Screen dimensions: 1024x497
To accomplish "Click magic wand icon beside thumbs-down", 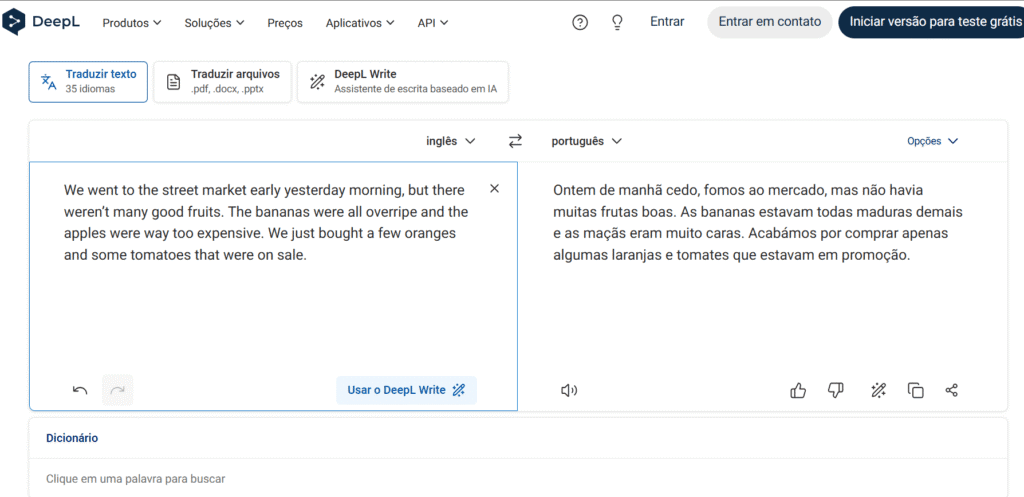I will click(x=878, y=391).
